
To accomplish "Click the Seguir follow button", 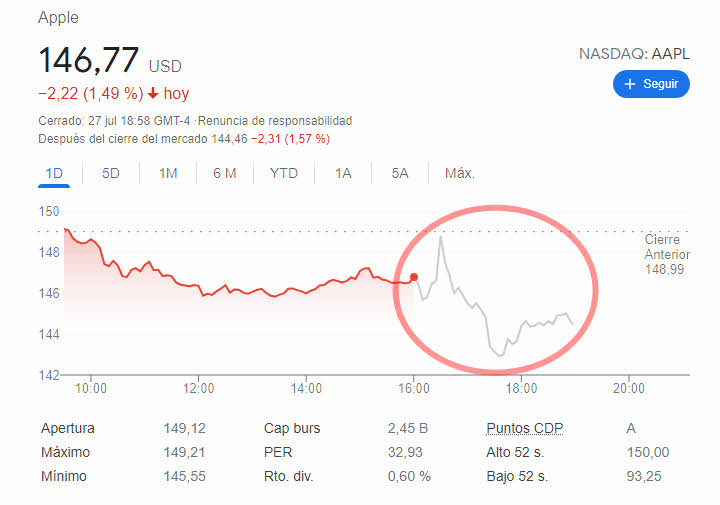I will click(x=651, y=84).
